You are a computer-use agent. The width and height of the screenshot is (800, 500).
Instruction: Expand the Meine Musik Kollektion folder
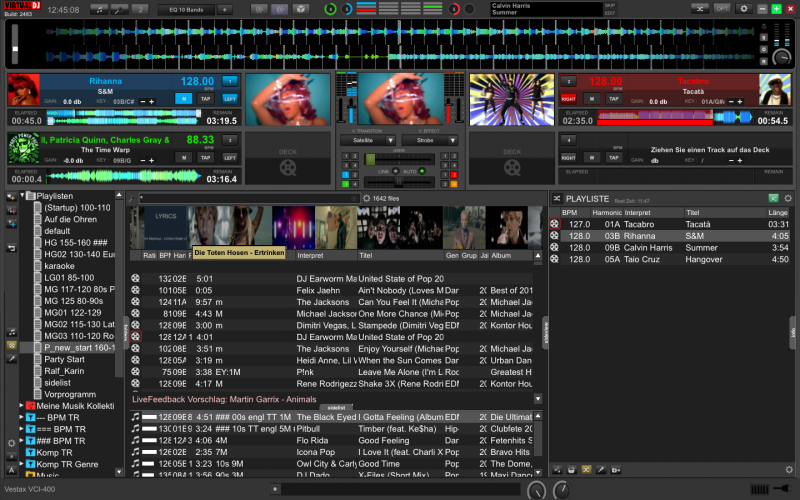(21, 406)
